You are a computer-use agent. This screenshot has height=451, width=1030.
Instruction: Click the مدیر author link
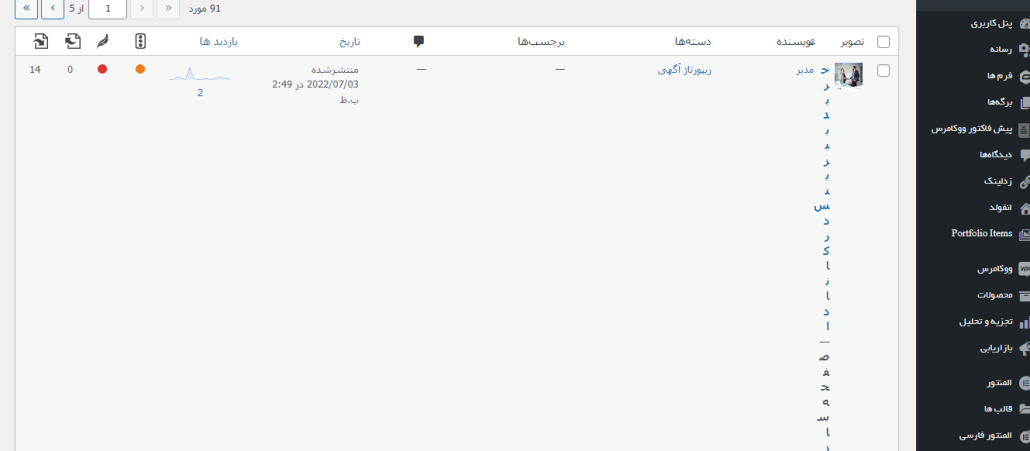(x=805, y=70)
